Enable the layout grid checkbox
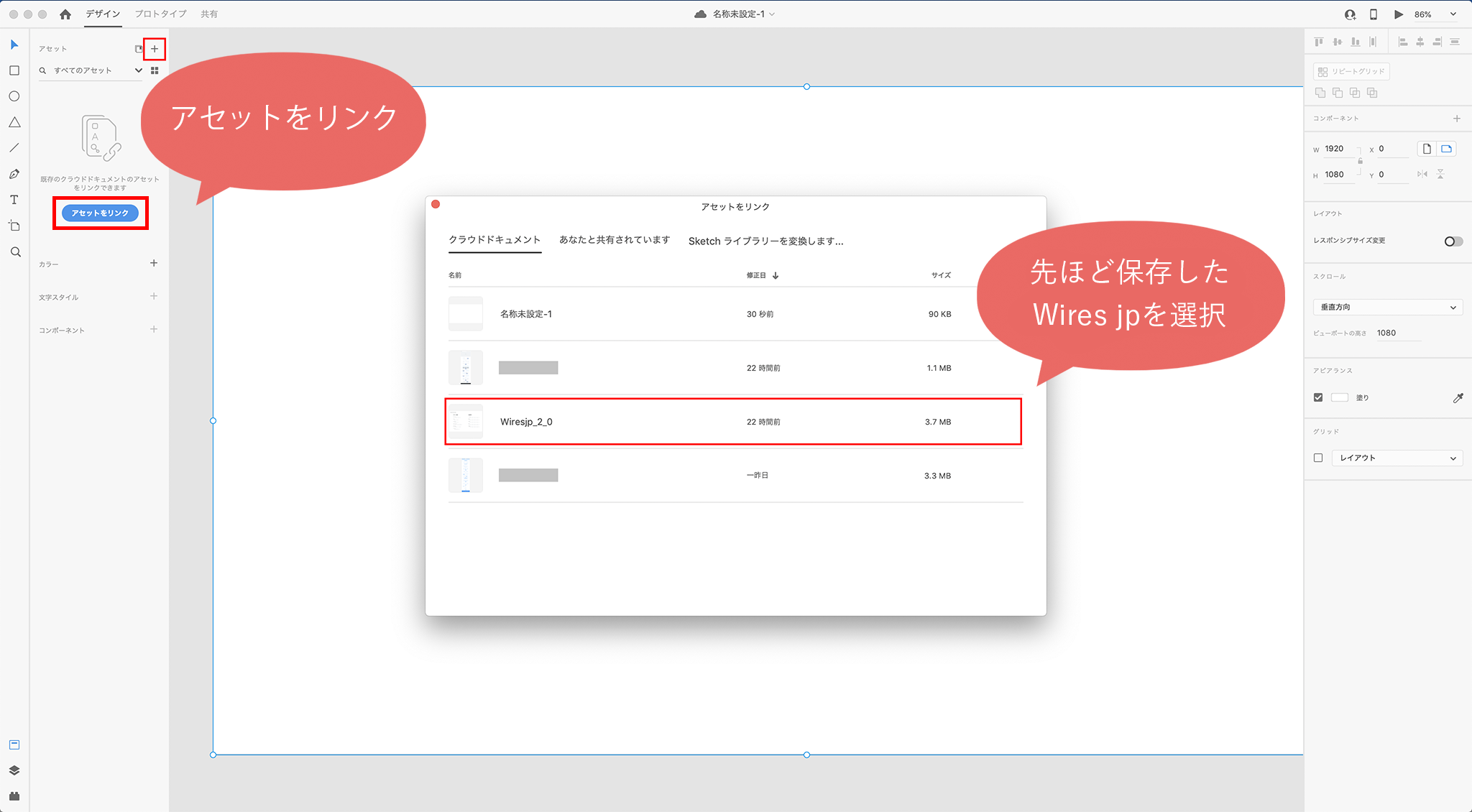 click(1318, 458)
